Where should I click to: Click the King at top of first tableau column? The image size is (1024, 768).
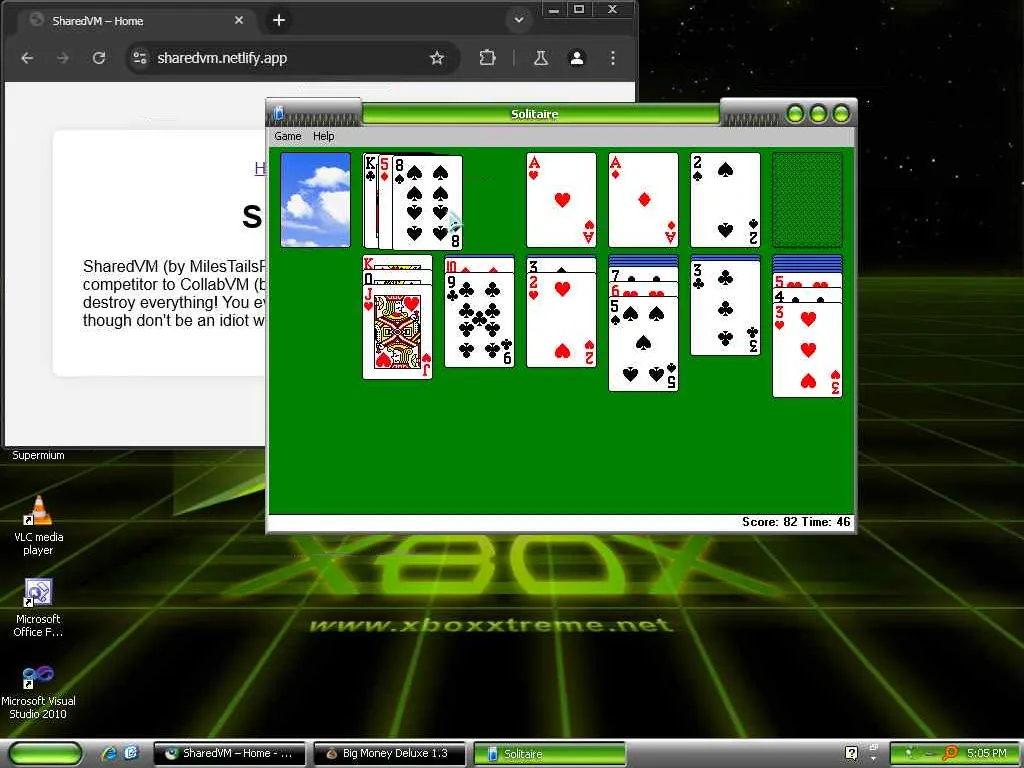[x=397, y=263]
